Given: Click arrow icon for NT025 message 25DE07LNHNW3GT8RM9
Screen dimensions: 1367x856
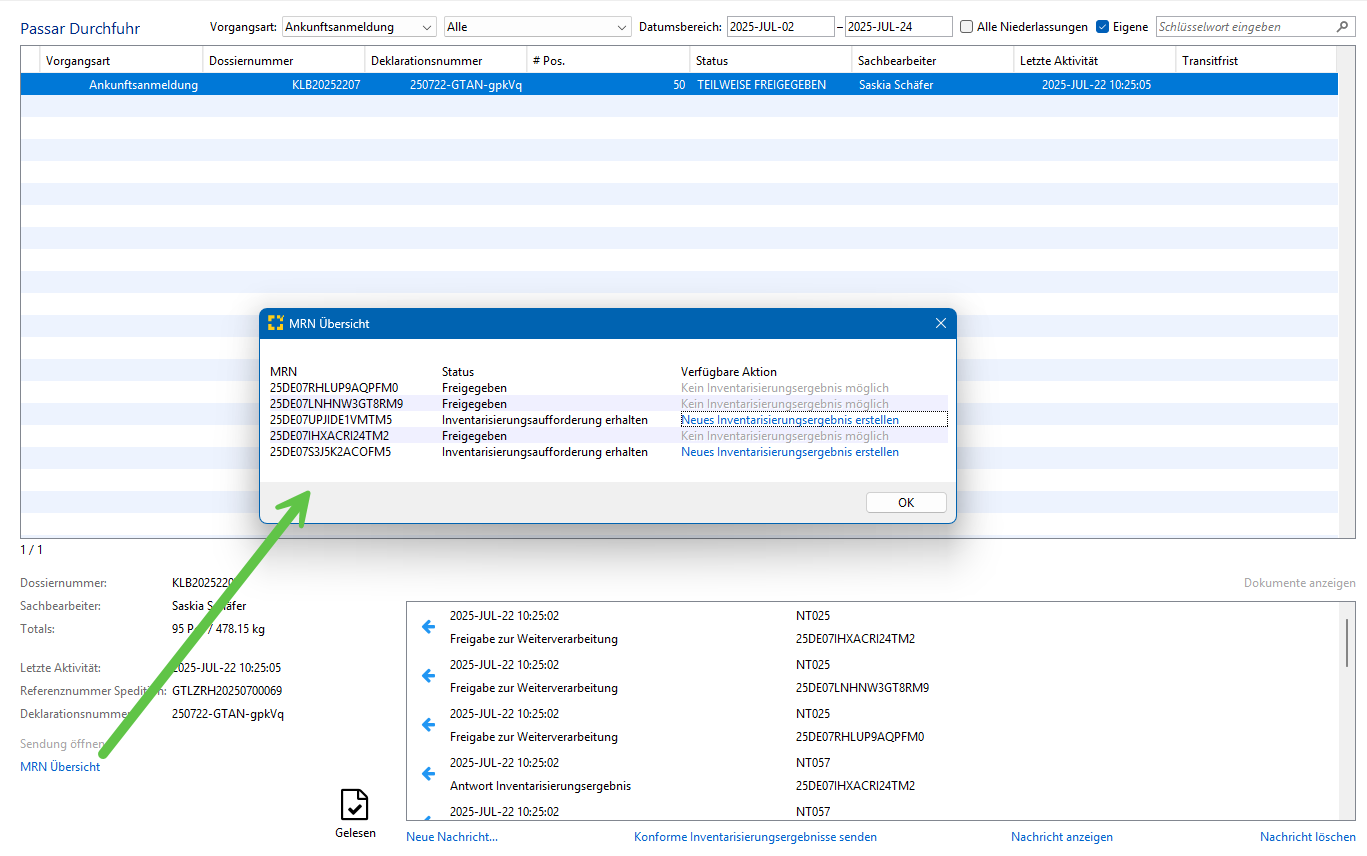Looking at the screenshot, I should [x=428, y=676].
